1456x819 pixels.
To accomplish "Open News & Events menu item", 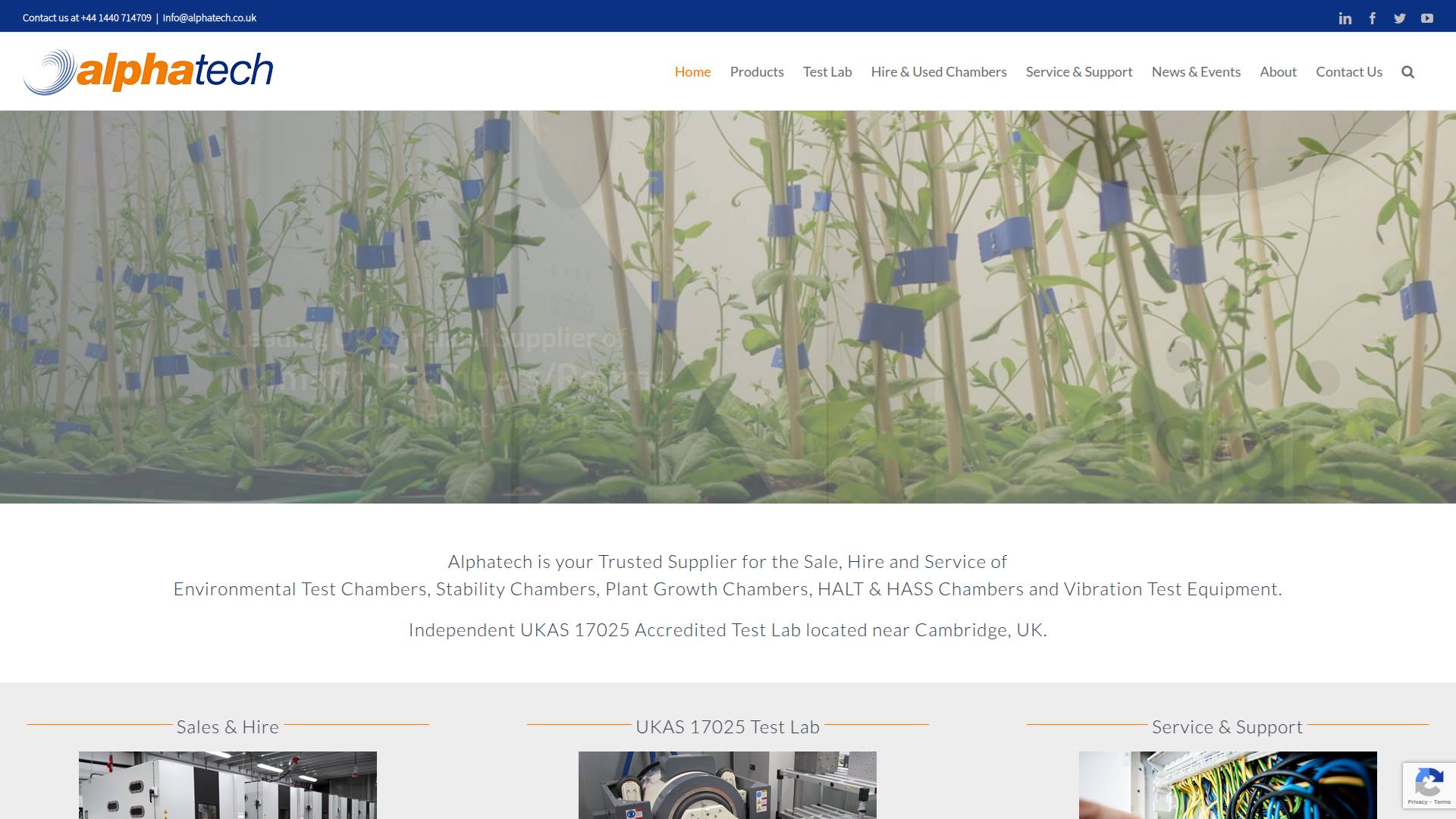I will (x=1195, y=72).
